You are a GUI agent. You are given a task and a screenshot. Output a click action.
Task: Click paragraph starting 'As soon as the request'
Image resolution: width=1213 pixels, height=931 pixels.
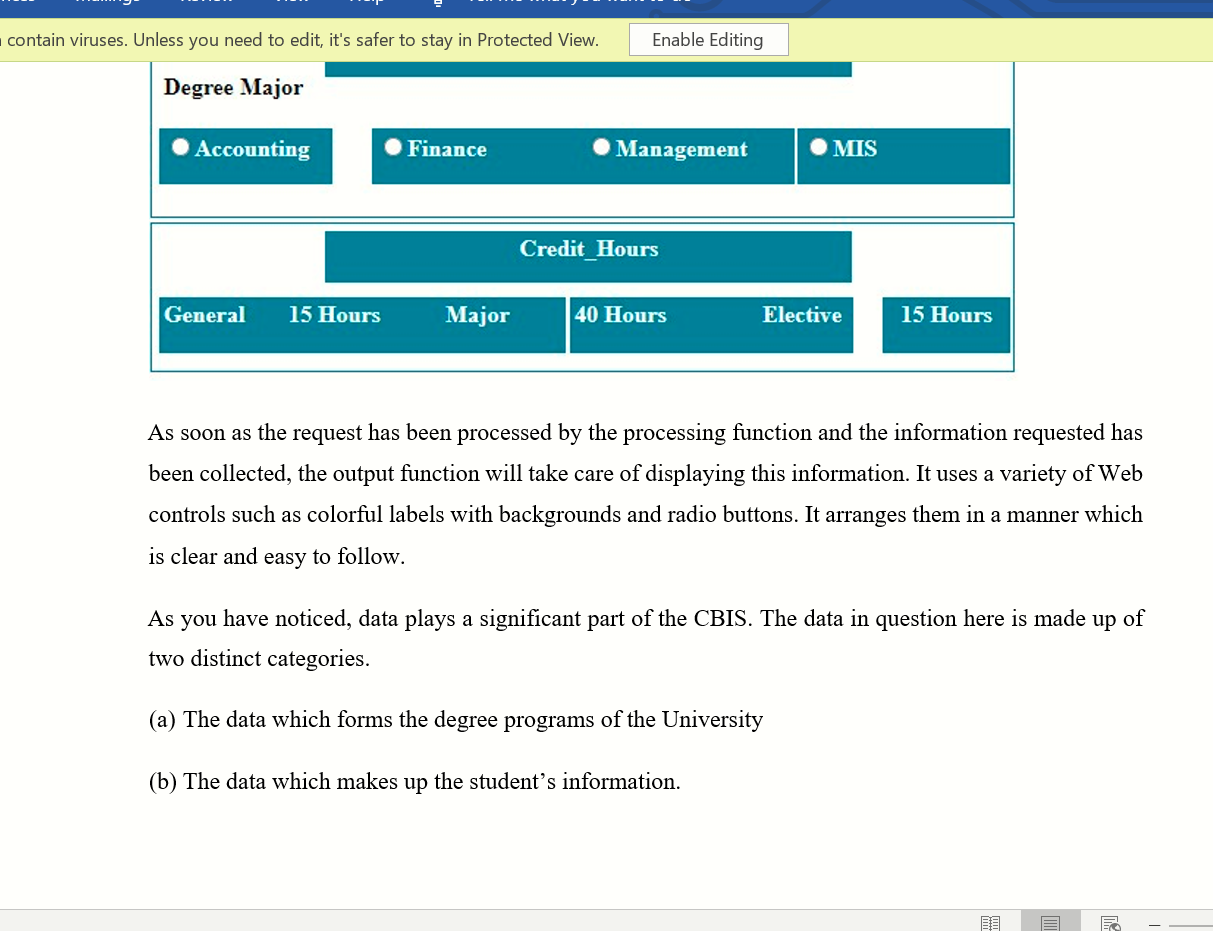646,494
